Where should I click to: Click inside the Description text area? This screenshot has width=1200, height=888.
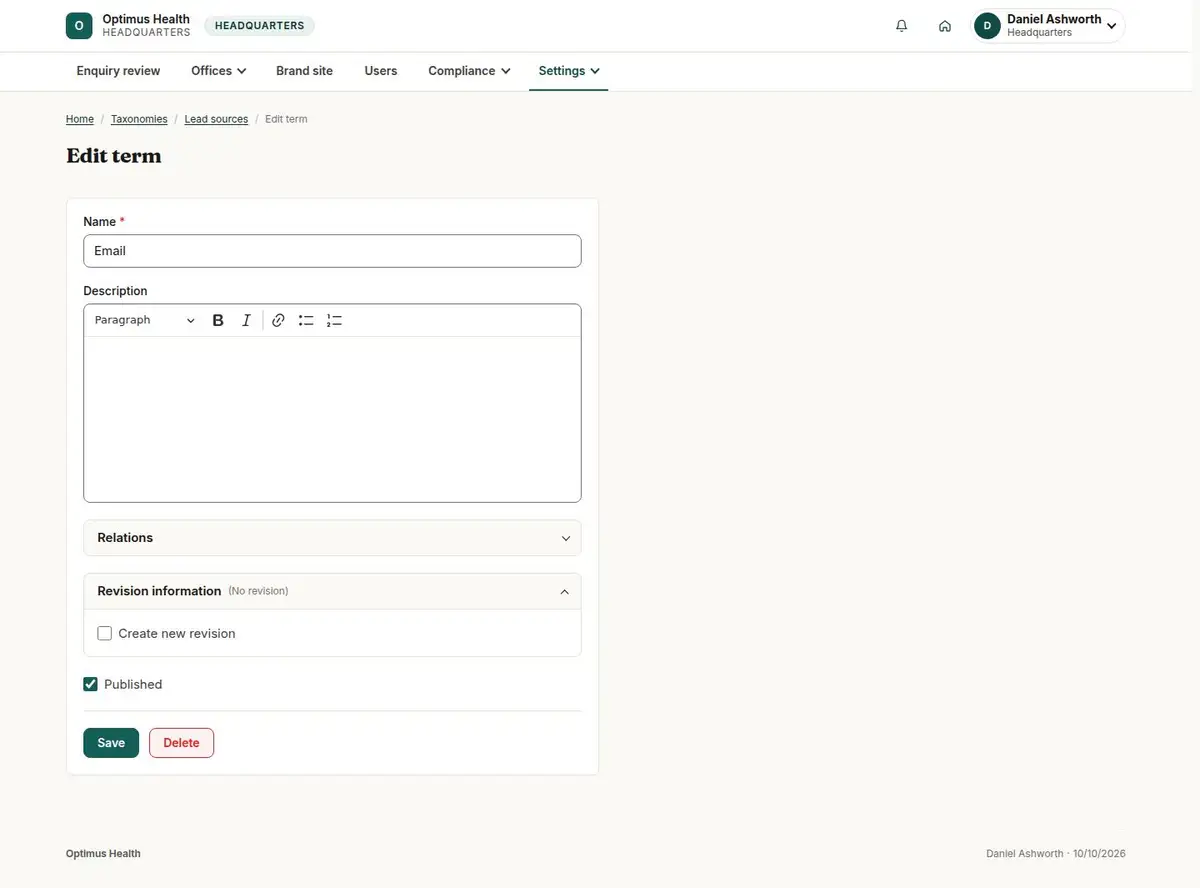(x=332, y=419)
